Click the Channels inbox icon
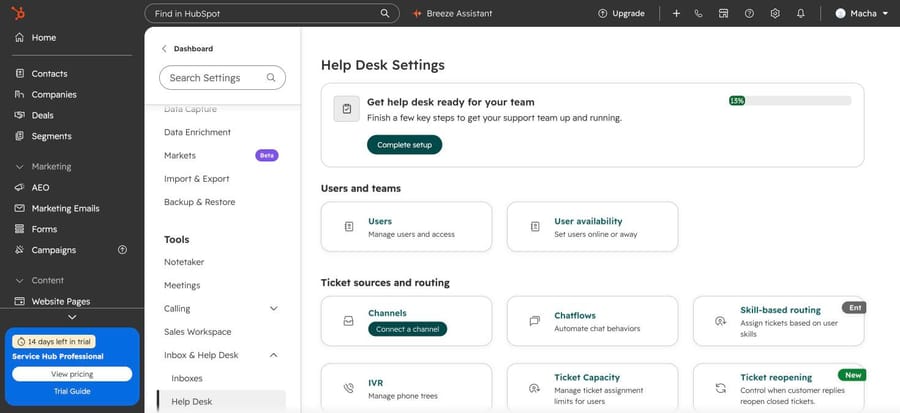900x413 pixels. tap(348, 321)
